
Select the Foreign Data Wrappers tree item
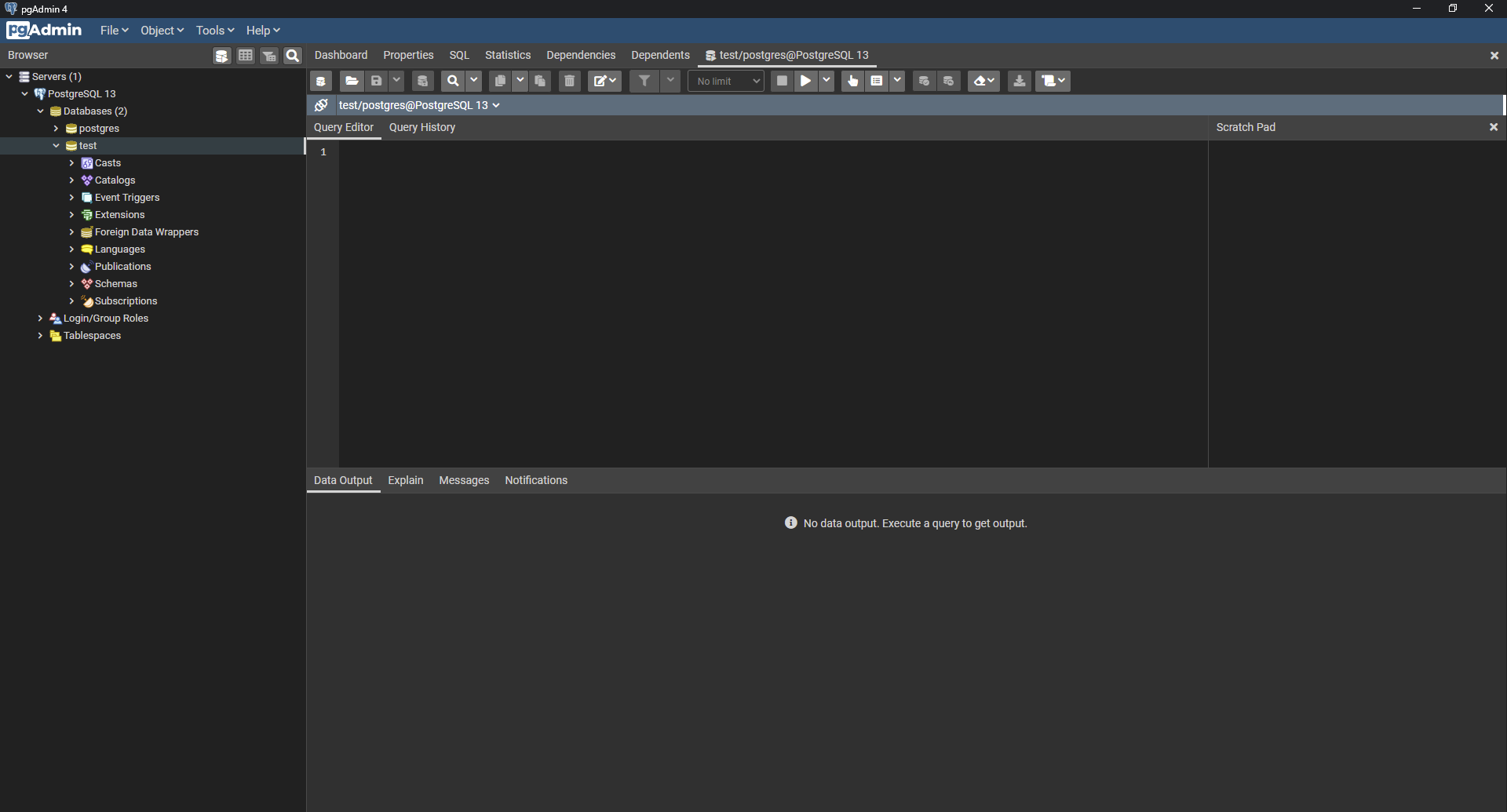click(146, 232)
